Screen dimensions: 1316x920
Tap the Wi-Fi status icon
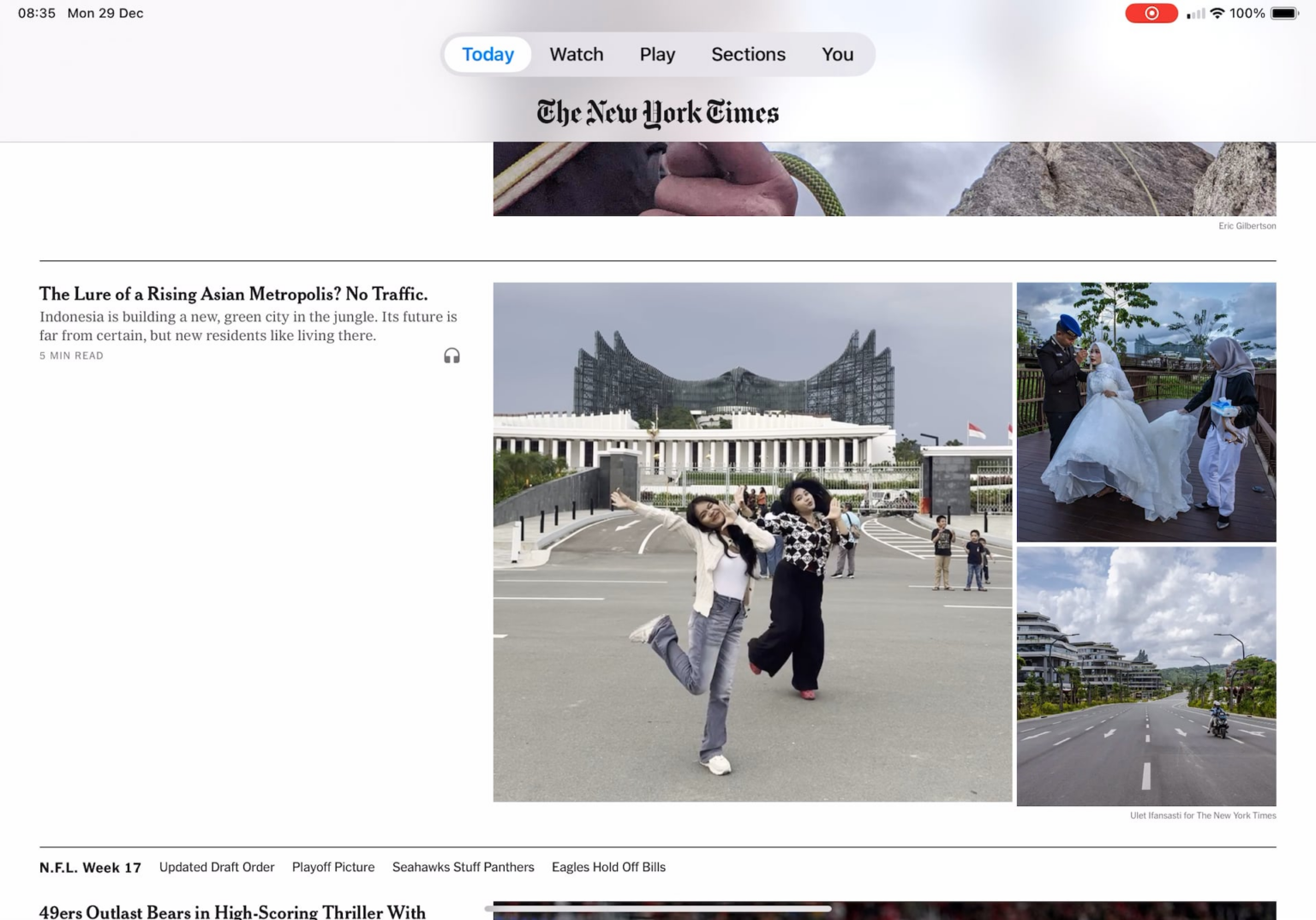(1217, 14)
